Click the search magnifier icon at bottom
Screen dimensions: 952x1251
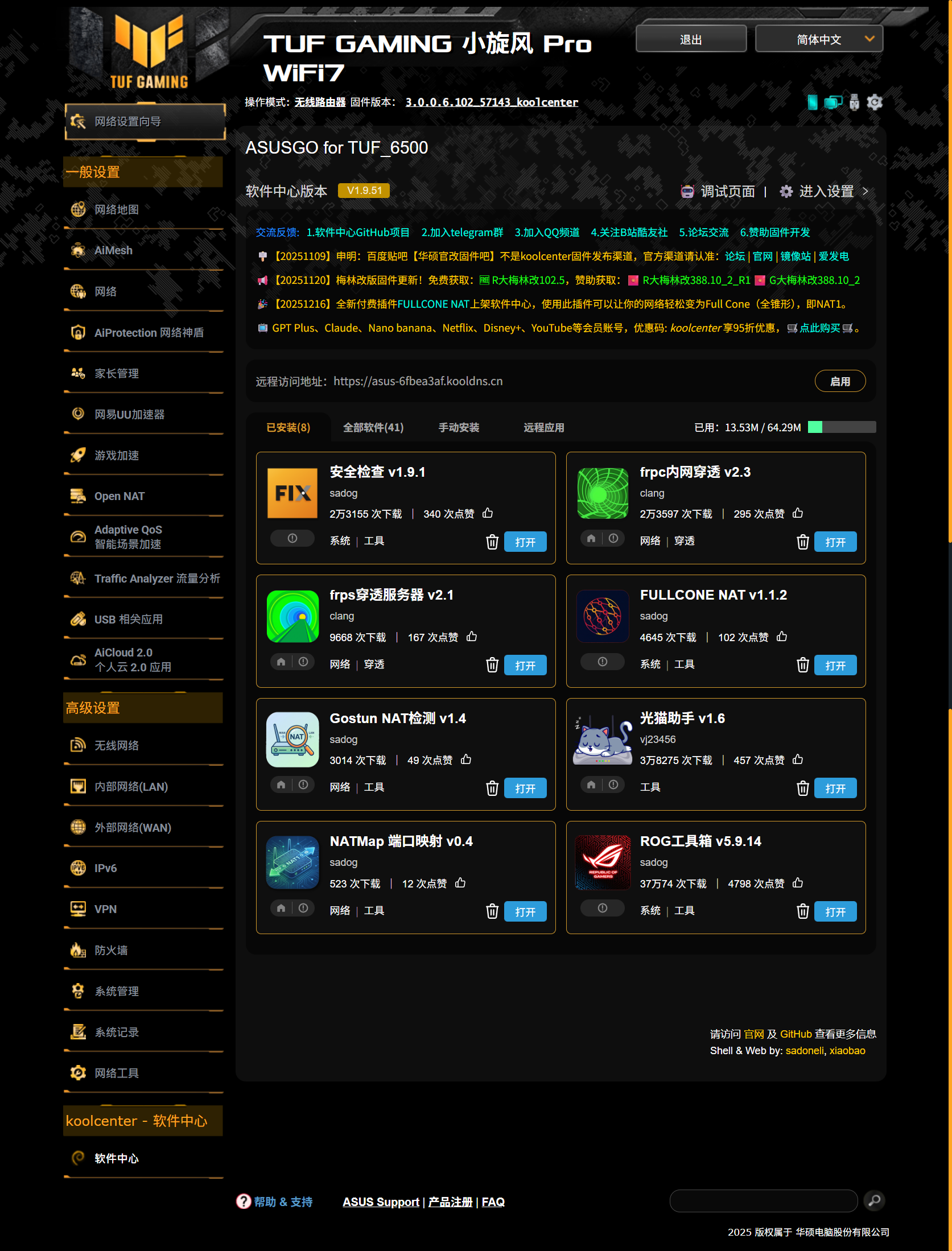874,1200
